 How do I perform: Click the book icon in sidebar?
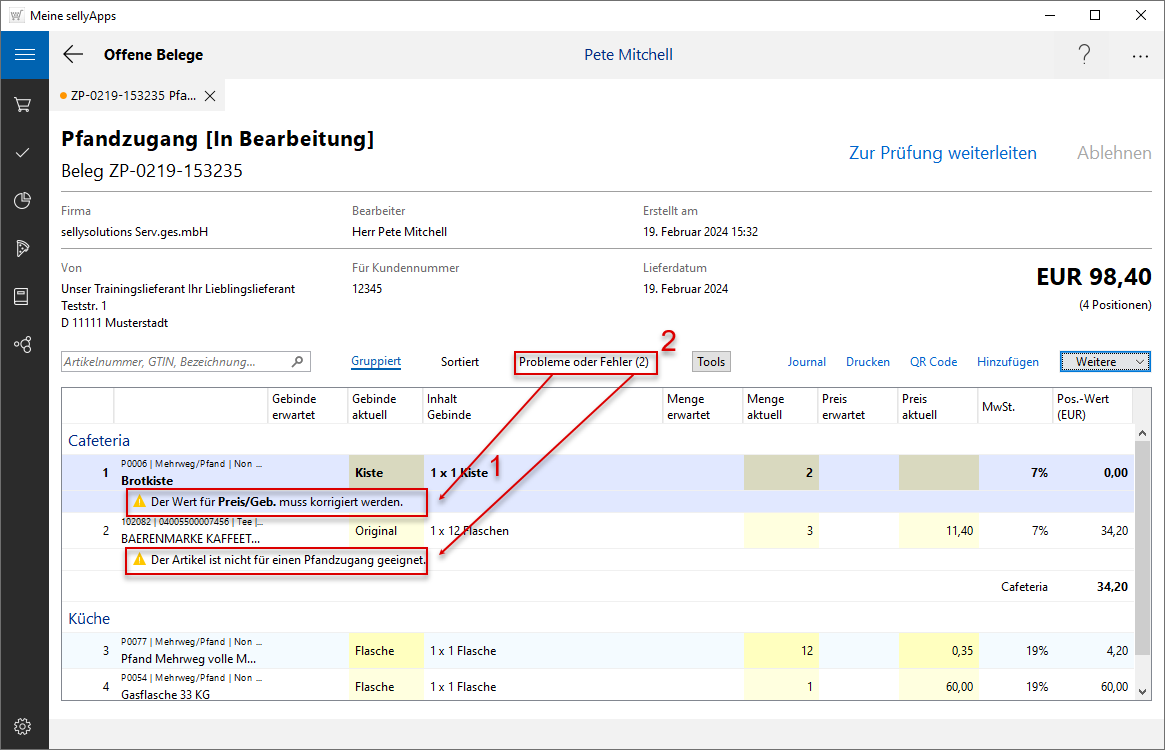pyautogui.click(x=24, y=296)
